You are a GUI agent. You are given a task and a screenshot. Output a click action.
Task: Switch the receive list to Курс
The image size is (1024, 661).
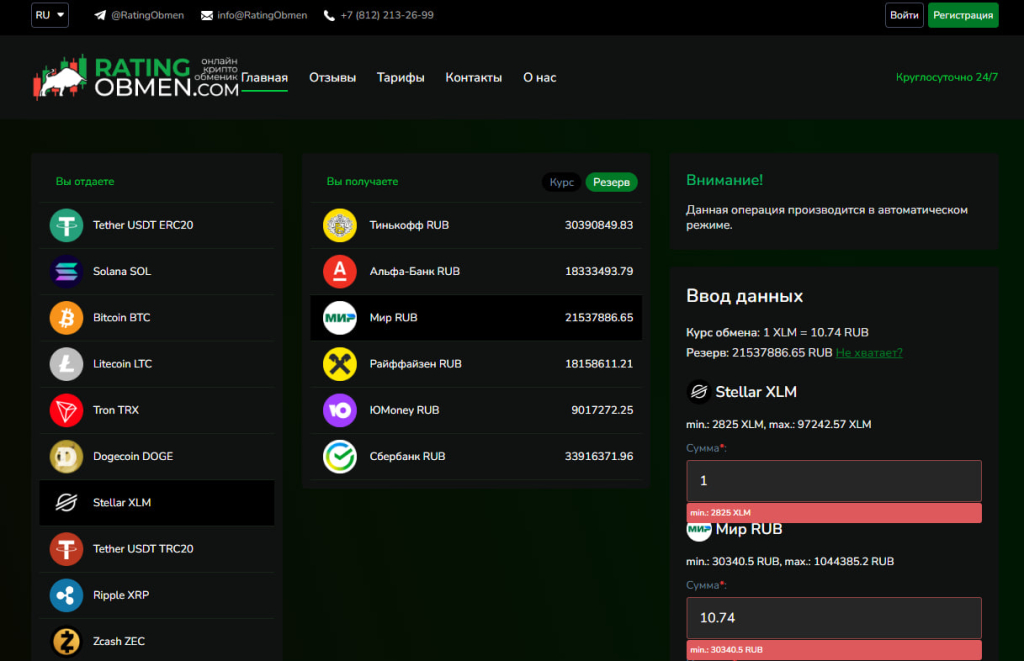(x=562, y=182)
